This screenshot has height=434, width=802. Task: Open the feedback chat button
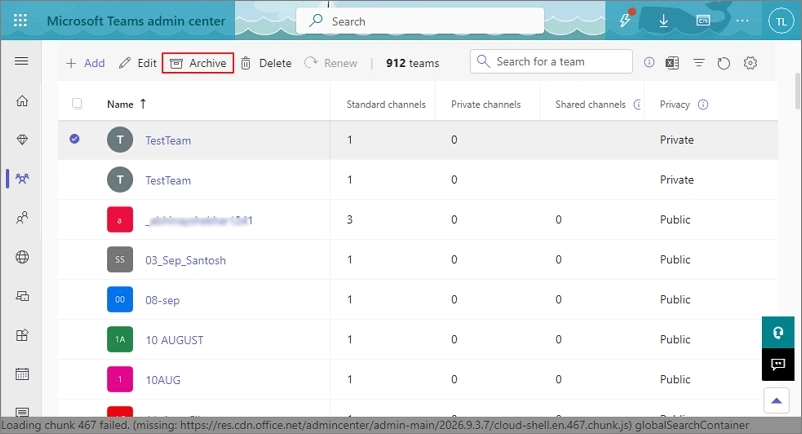(778, 364)
